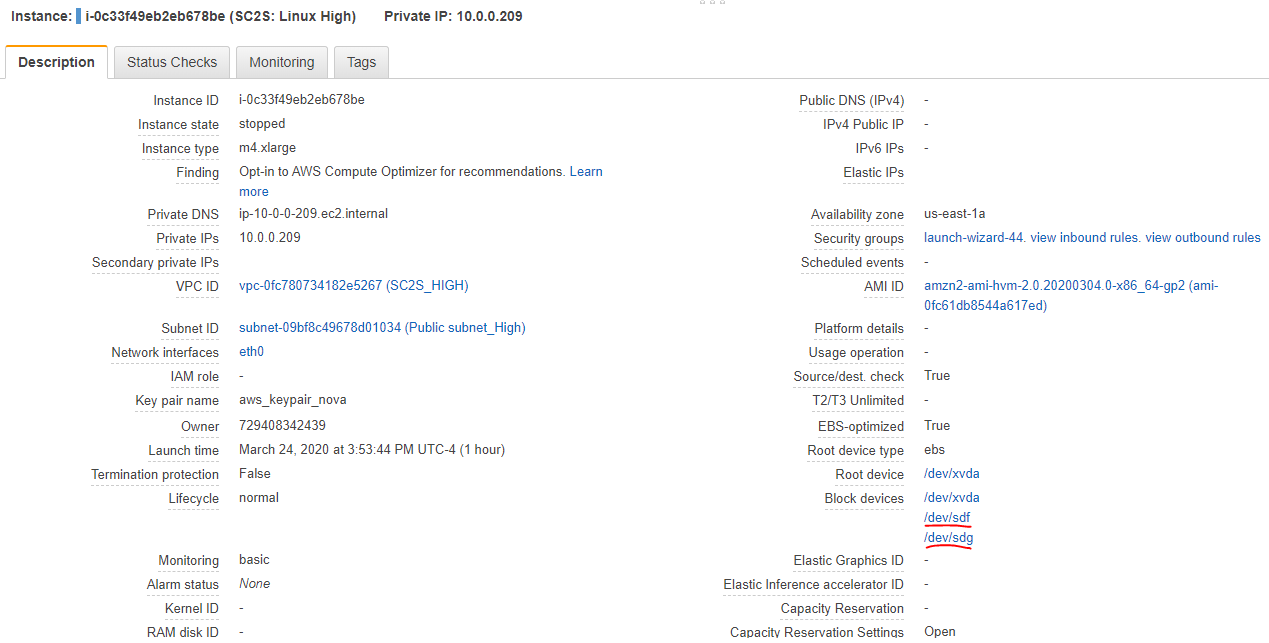
Task: Click view outbound rules link
Action: [x=1203, y=238]
